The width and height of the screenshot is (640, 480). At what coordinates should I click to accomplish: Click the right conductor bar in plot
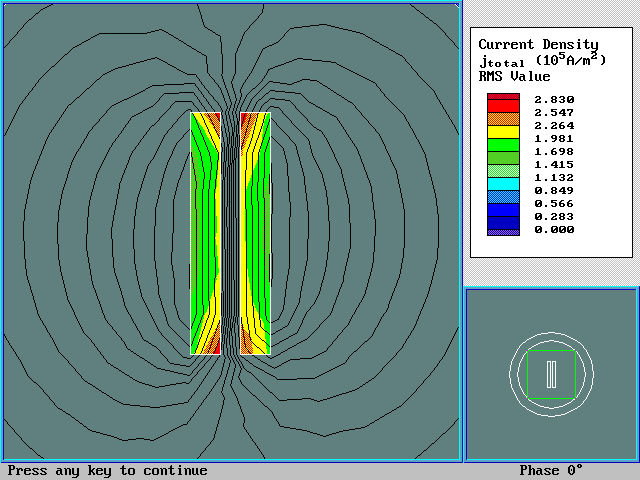256,233
